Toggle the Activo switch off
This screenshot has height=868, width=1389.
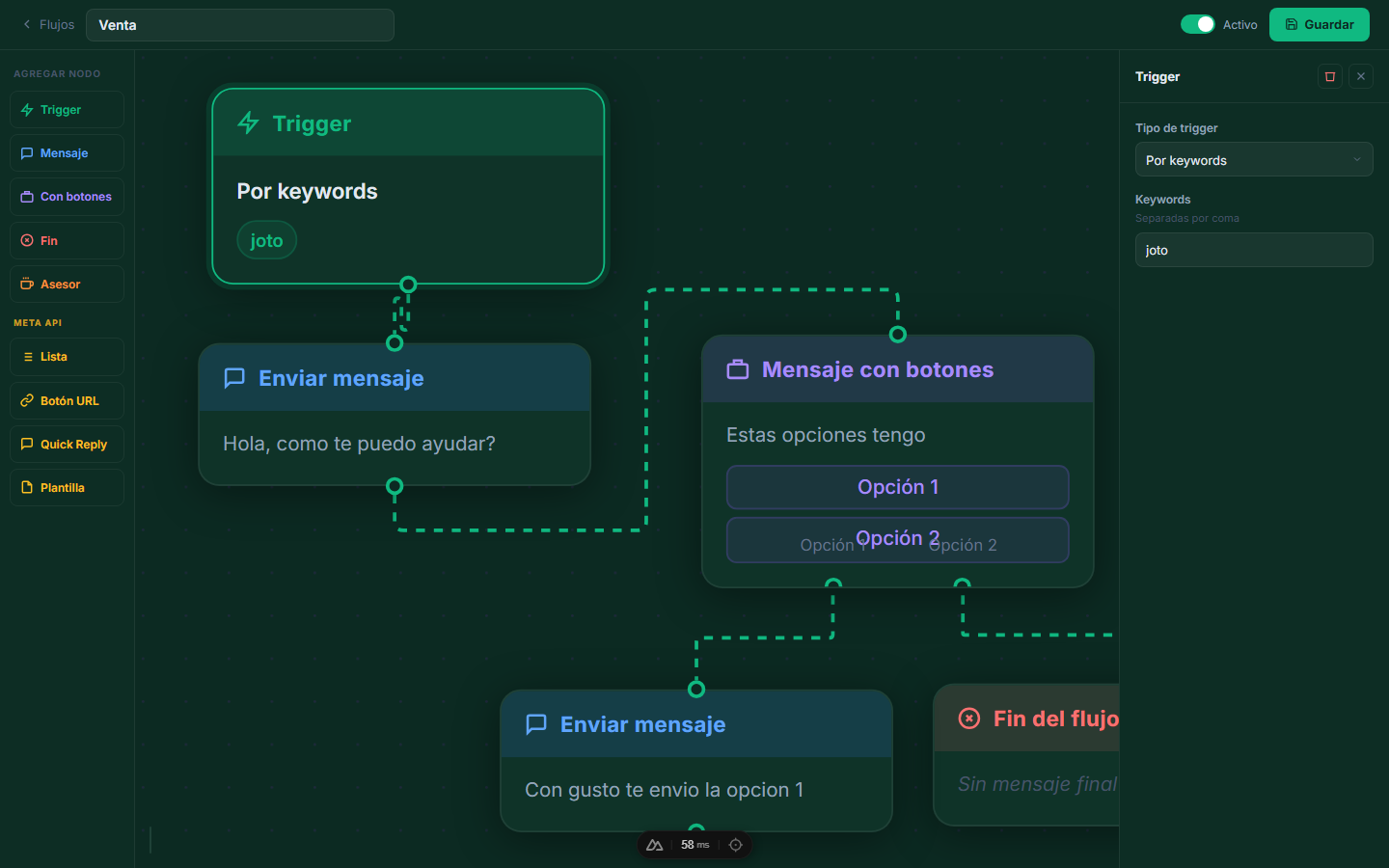[x=1198, y=24]
